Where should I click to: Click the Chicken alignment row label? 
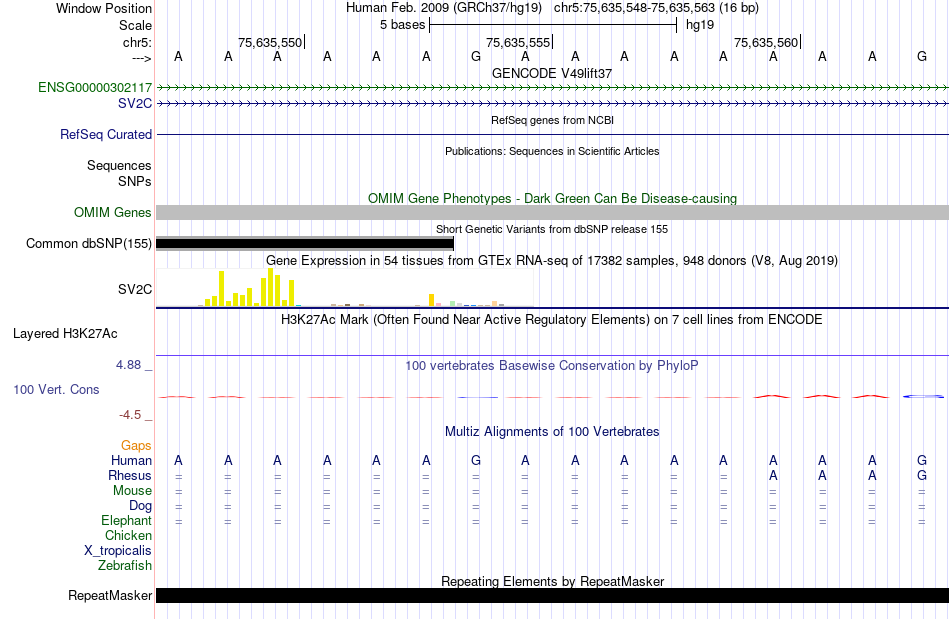[128, 536]
